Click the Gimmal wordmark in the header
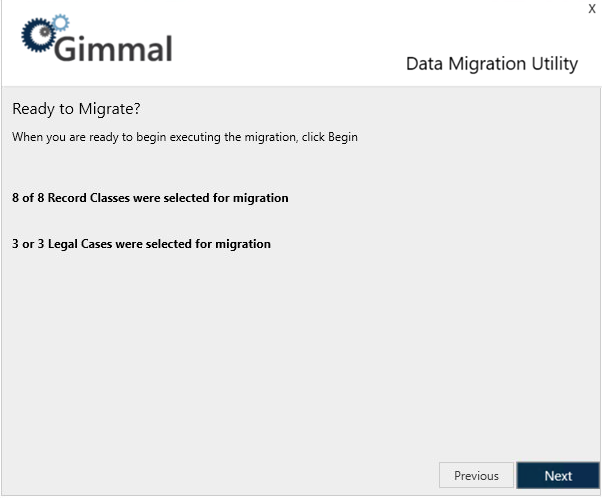The height and width of the screenshot is (500, 602). 113,47
